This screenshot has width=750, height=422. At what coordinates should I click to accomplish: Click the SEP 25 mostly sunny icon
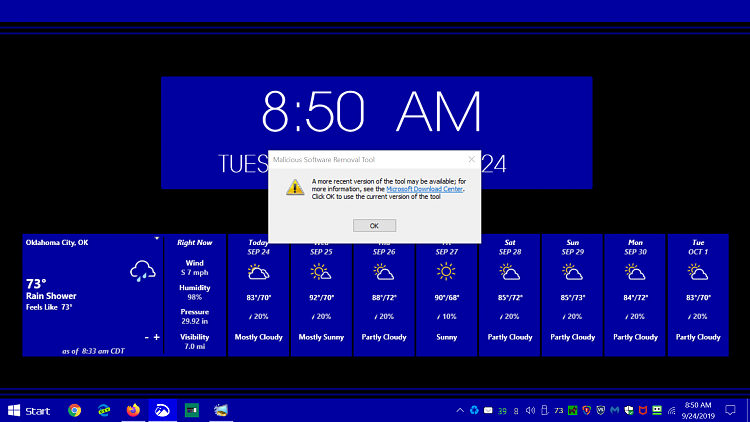(321, 272)
